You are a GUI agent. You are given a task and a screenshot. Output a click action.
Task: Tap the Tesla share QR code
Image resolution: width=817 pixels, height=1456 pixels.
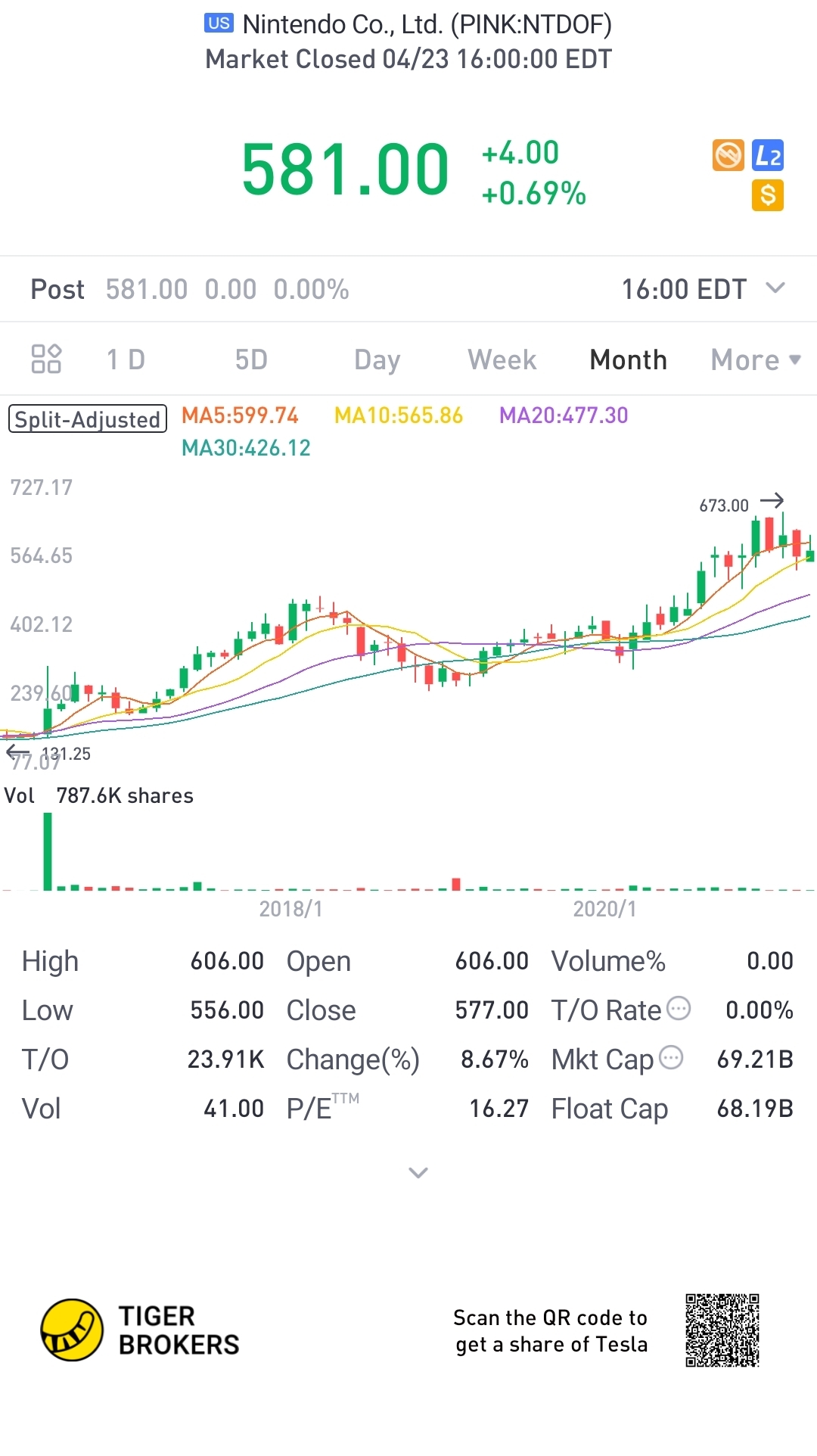(x=722, y=1330)
